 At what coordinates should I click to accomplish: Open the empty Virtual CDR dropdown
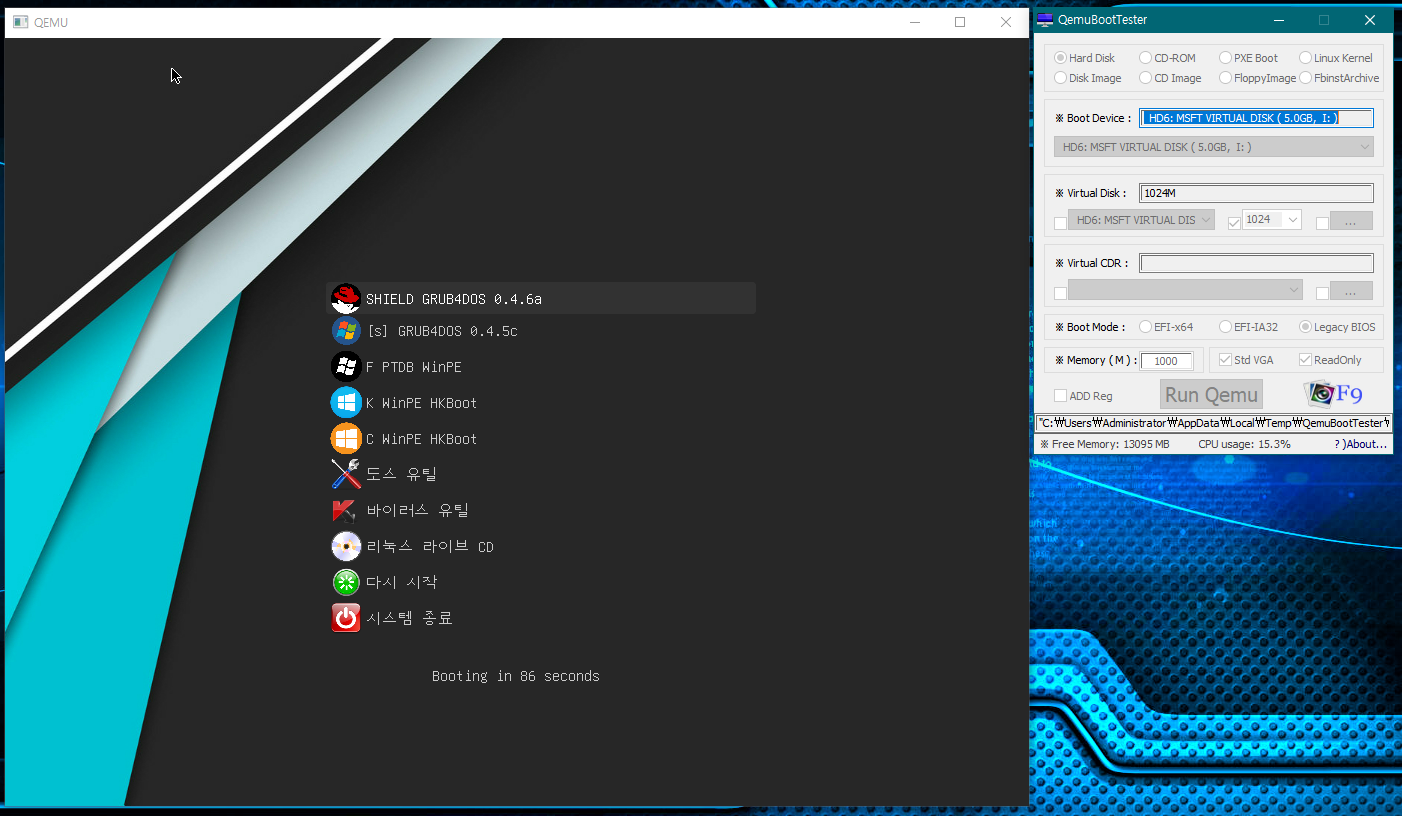1185,290
